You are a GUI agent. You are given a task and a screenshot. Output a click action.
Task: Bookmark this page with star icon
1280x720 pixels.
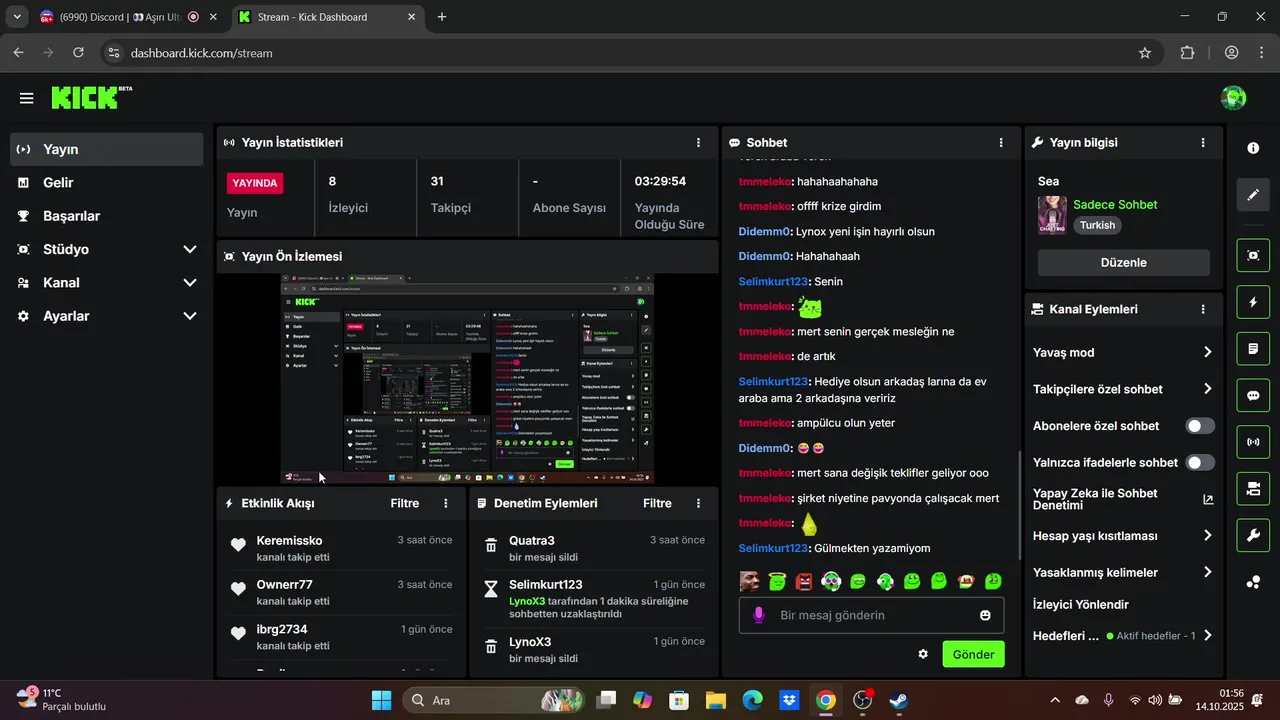[1145, 53]
